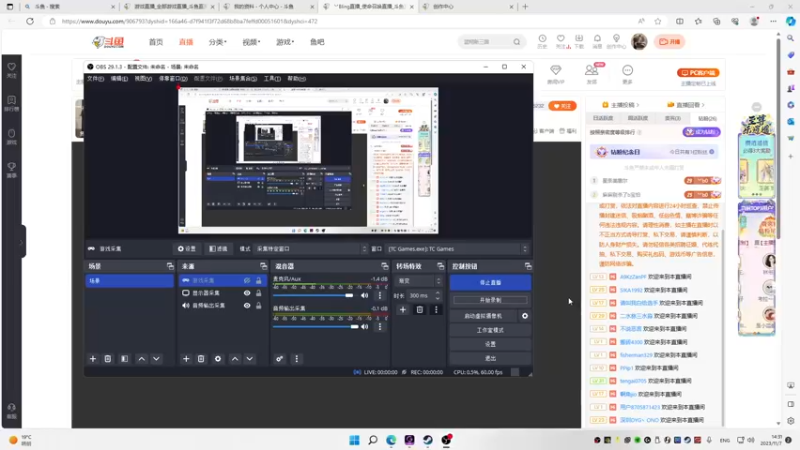The height and width of the screenshot is (450, 800).
Task: Expand the 游戏 dropdown in Douyu navigation
Action: (285, 42)
